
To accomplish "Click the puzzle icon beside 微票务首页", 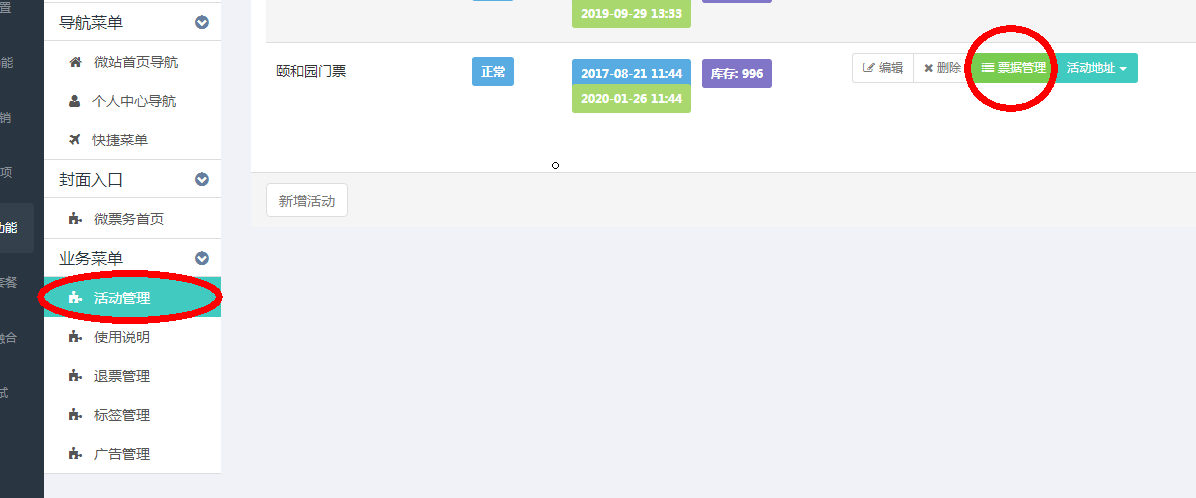I will coord(75,219).
